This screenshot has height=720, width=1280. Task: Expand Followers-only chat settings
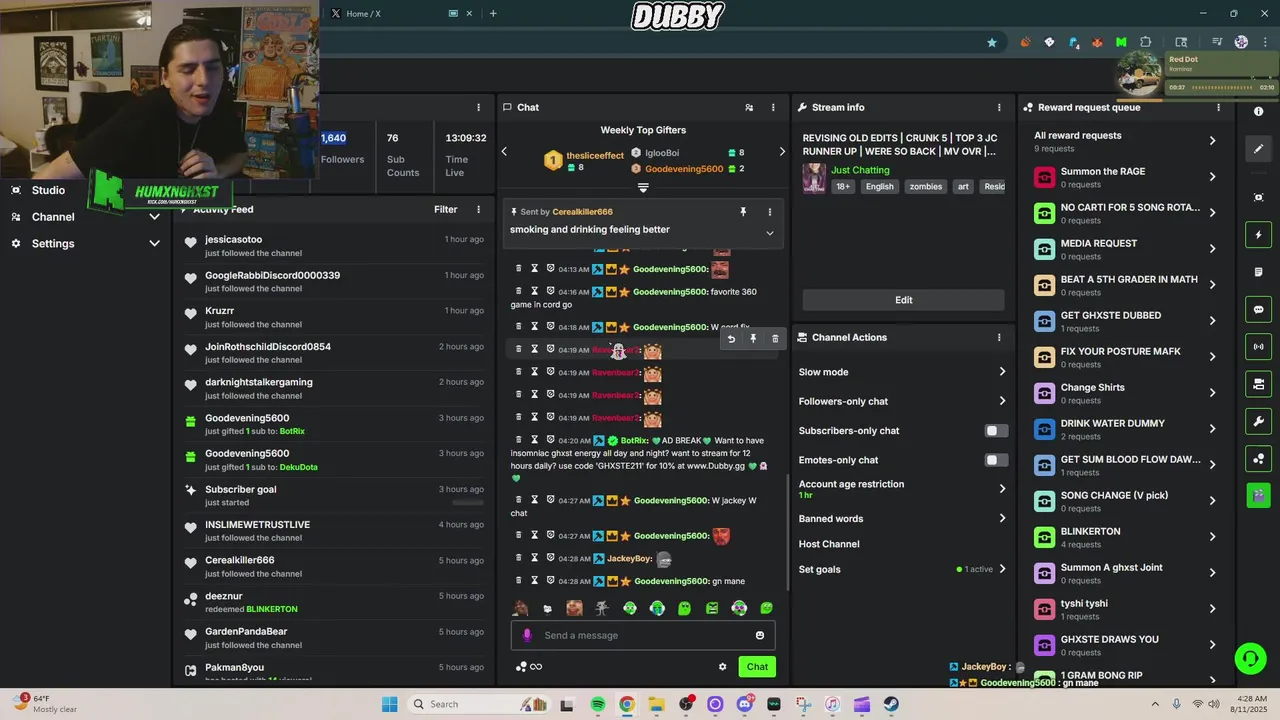coord(903,401)
